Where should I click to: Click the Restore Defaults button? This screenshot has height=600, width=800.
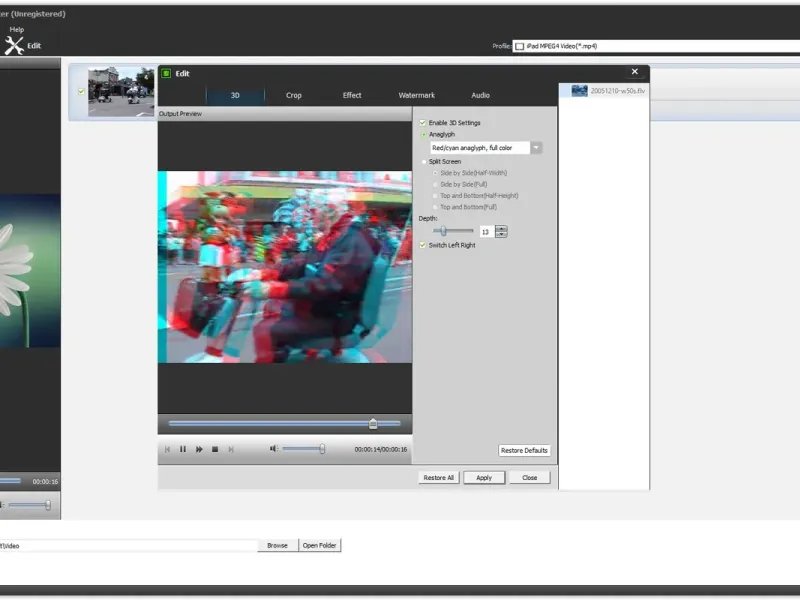524,451
